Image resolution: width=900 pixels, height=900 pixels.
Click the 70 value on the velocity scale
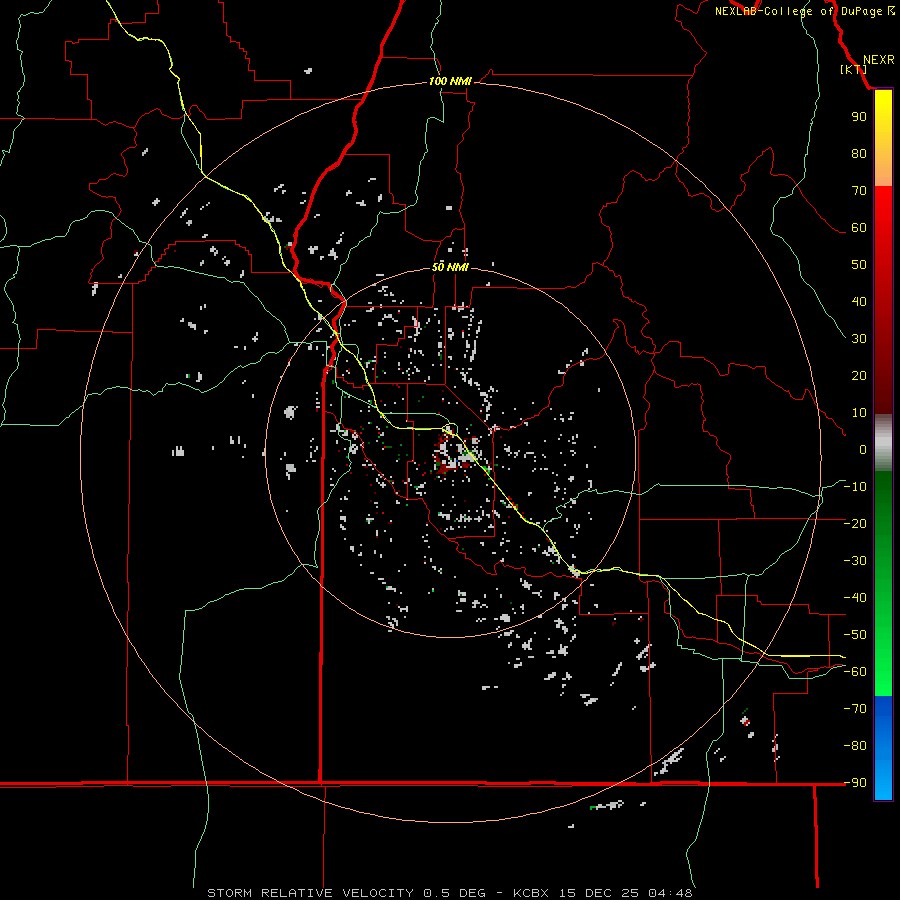click(859, 191)
